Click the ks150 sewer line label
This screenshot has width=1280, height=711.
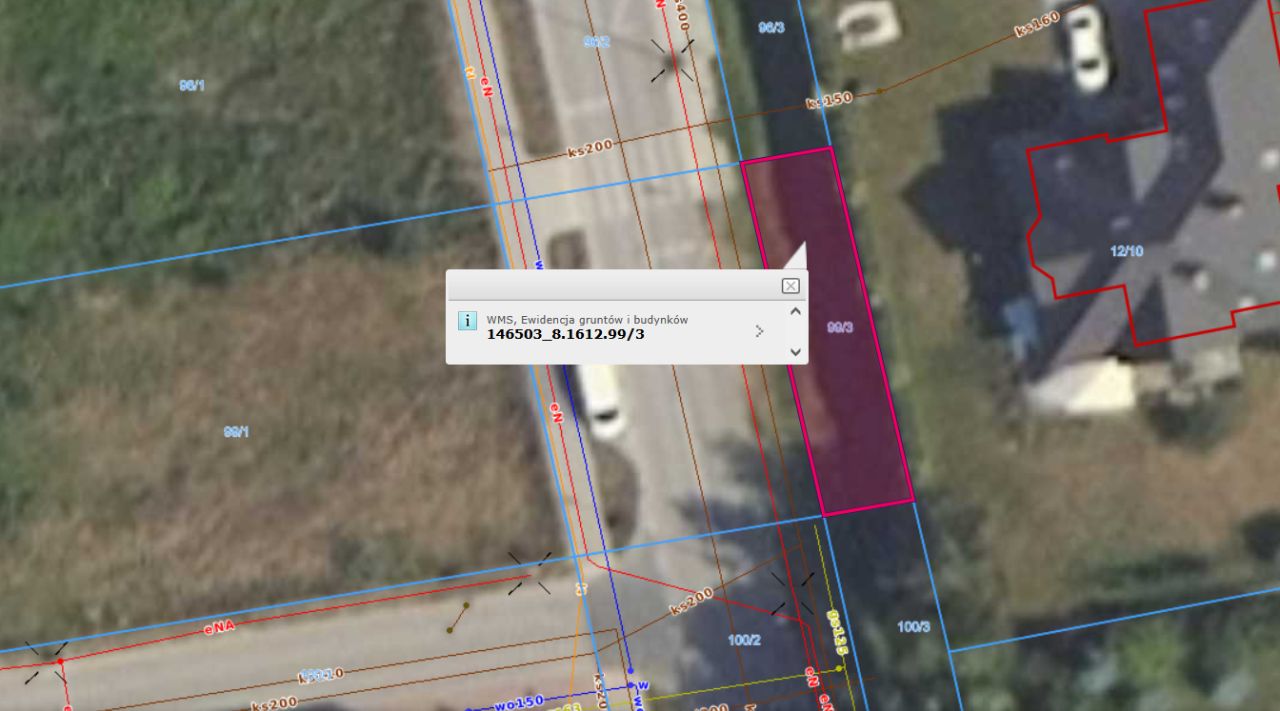point(828,100)
